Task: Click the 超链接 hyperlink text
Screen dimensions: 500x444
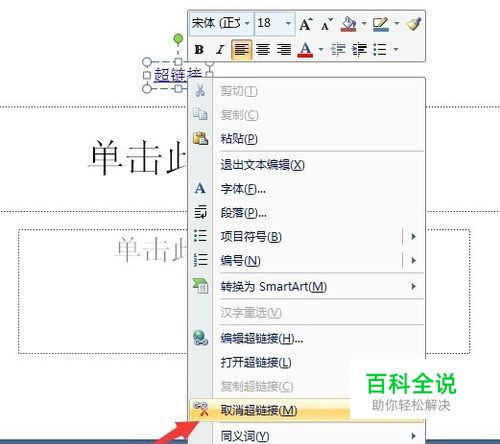Action: 178,74
